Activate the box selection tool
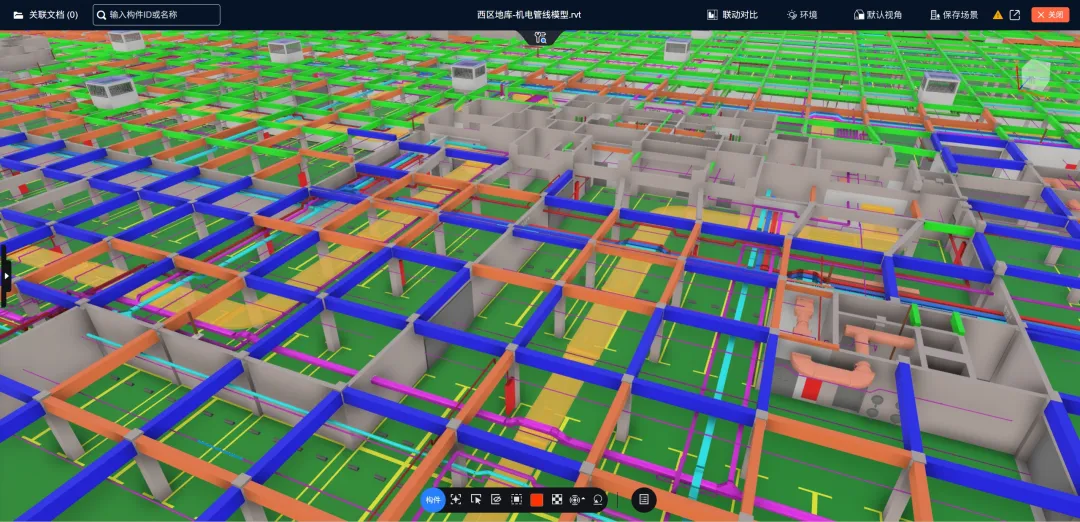The width and height of the screenshot is (1080, 522). point(516,499)
